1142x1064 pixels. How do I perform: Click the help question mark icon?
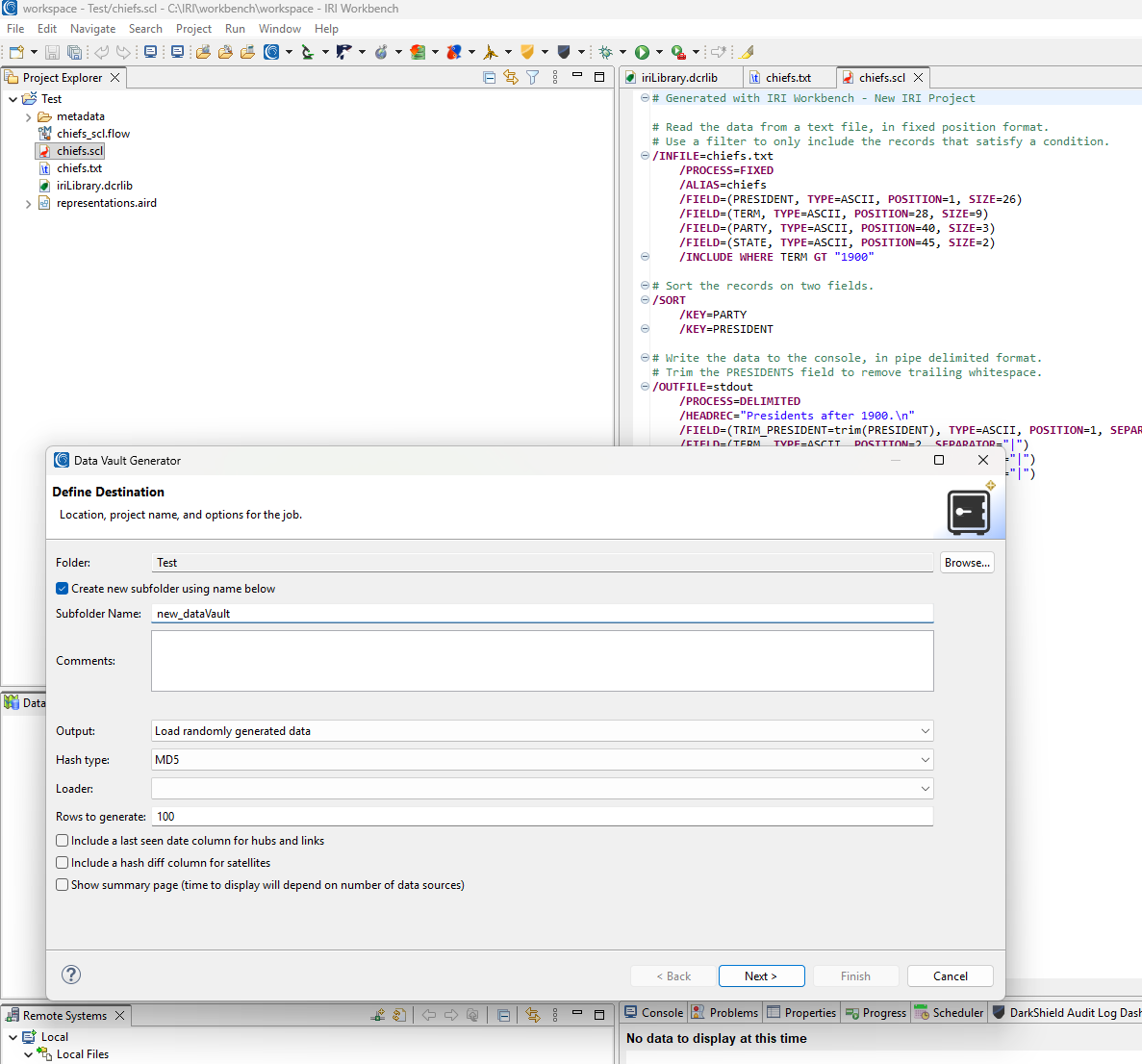(71, 975)
